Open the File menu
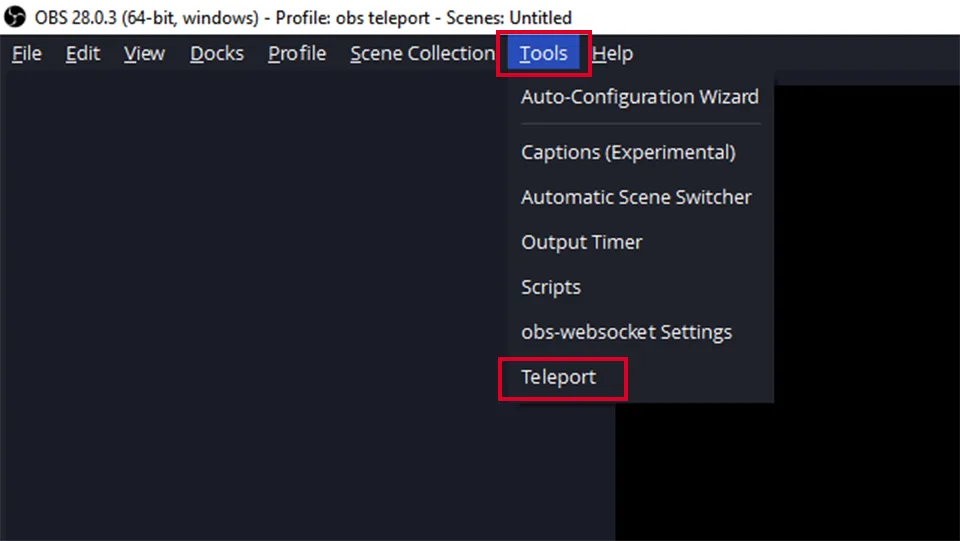This screenshot has height=541, width=960. [27, 54]
